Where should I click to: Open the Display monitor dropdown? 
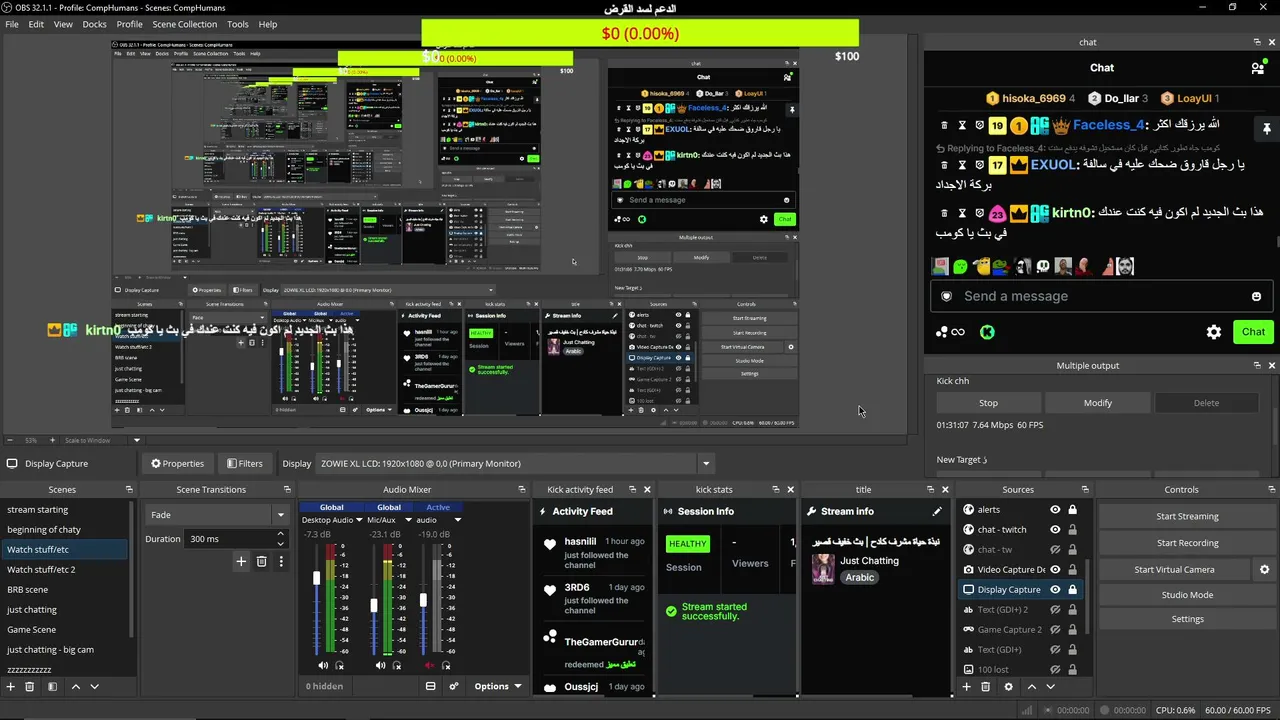click(514, 463)
